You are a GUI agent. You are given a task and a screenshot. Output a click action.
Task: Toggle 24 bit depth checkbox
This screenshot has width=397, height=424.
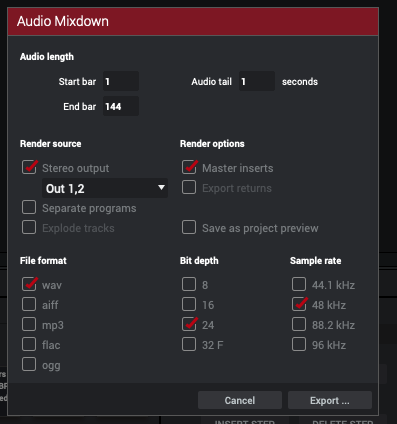point(189,324)
